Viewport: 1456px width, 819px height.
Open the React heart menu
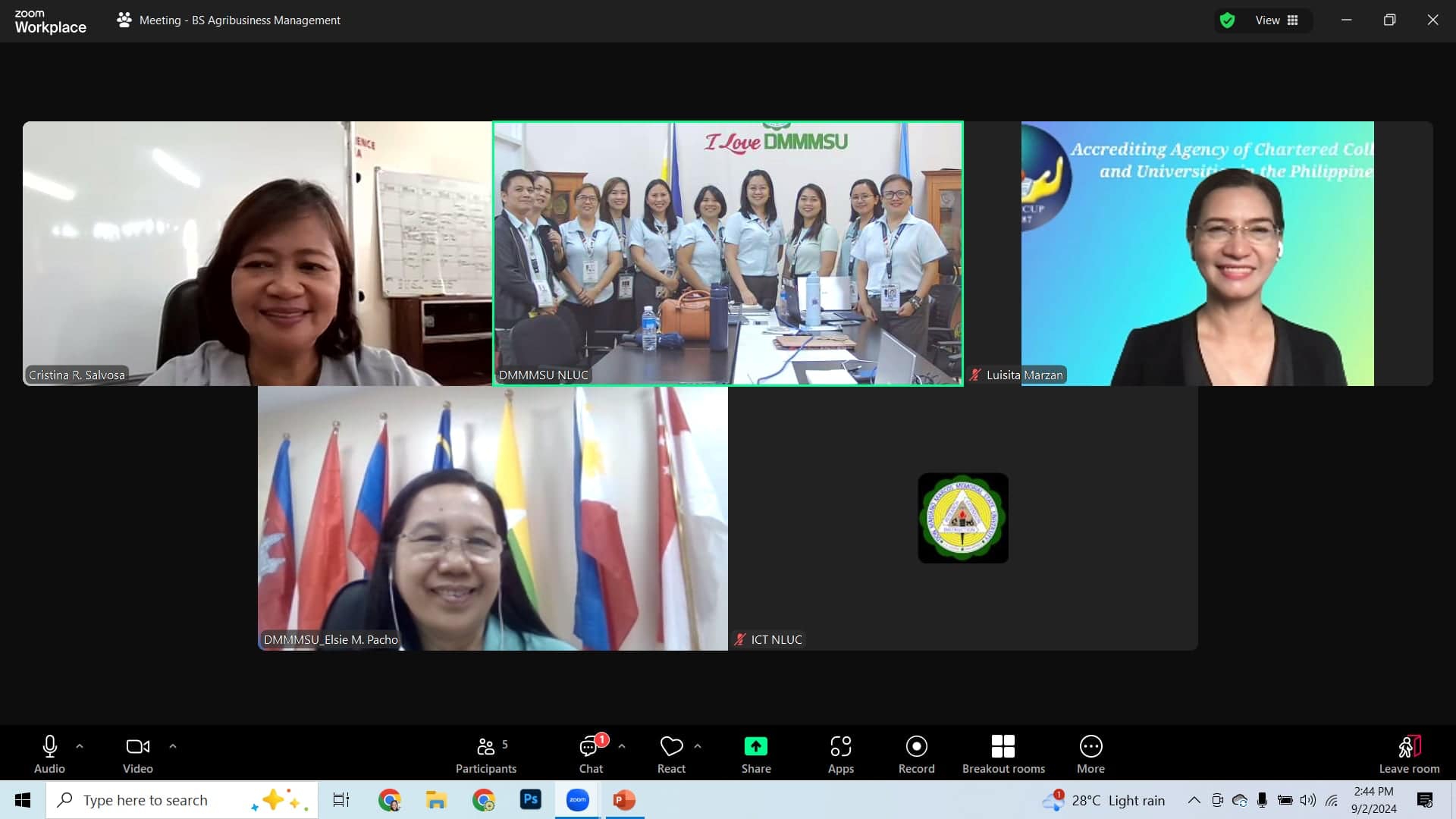[x=671, y=755]
